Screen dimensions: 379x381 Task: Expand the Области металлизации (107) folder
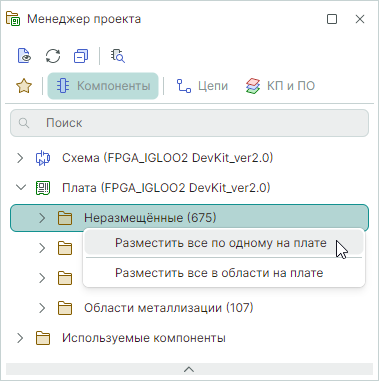(42, 308)
